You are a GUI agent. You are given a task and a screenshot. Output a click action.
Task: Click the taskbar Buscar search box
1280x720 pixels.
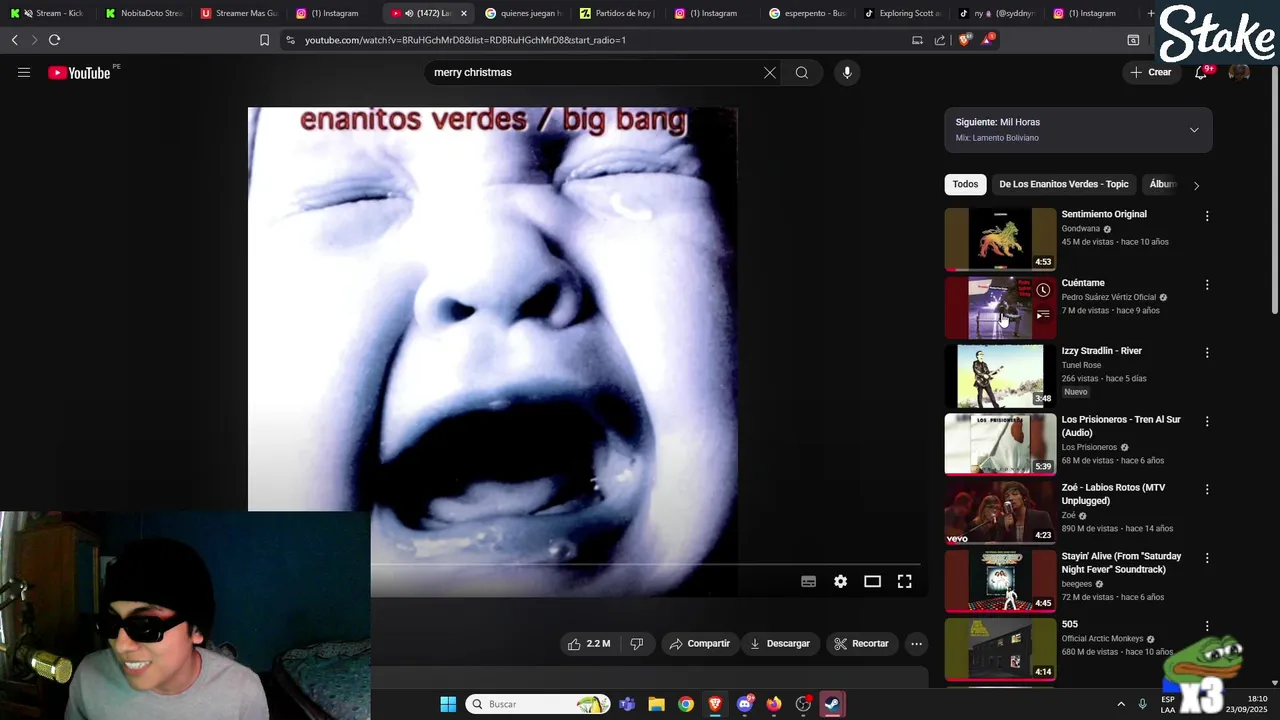point(539,704)
